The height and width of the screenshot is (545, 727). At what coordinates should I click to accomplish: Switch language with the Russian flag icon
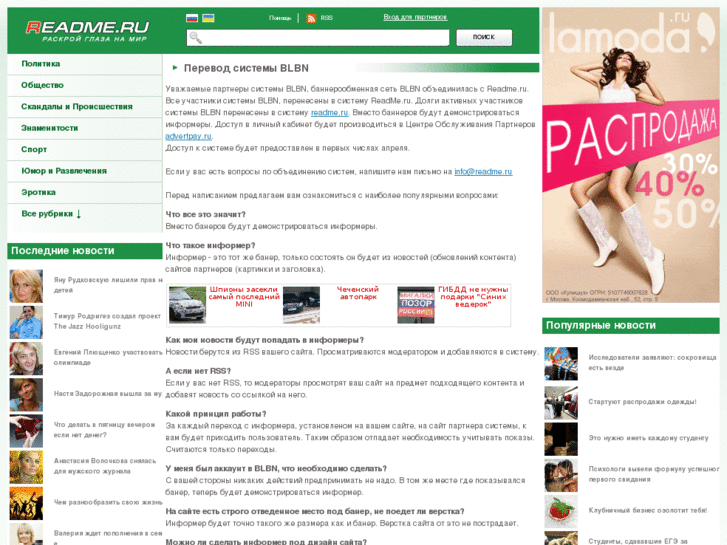pyautogui.click(x=192, y=18)
